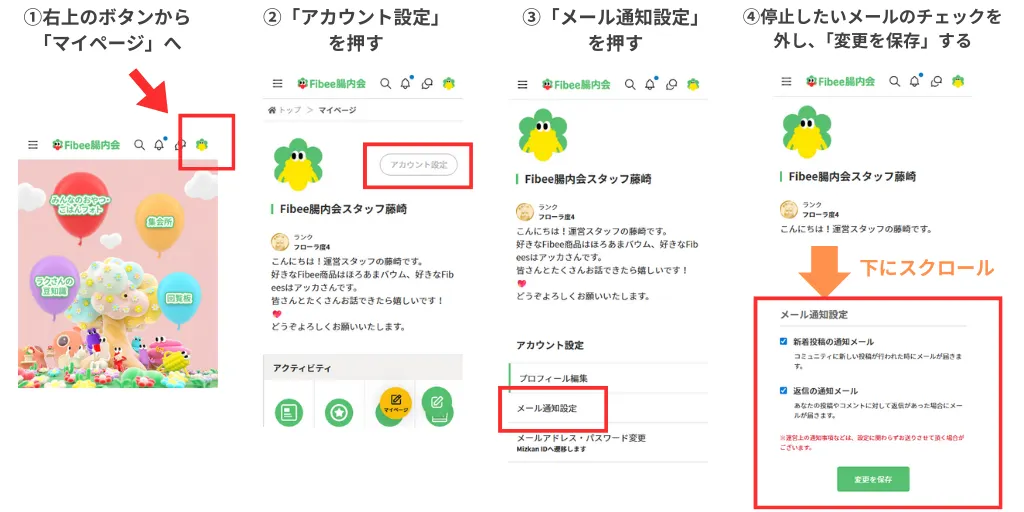The image size is (1024, 512).
Task: Open the profile avatar icon in step ① header
Action: [202, 145]
